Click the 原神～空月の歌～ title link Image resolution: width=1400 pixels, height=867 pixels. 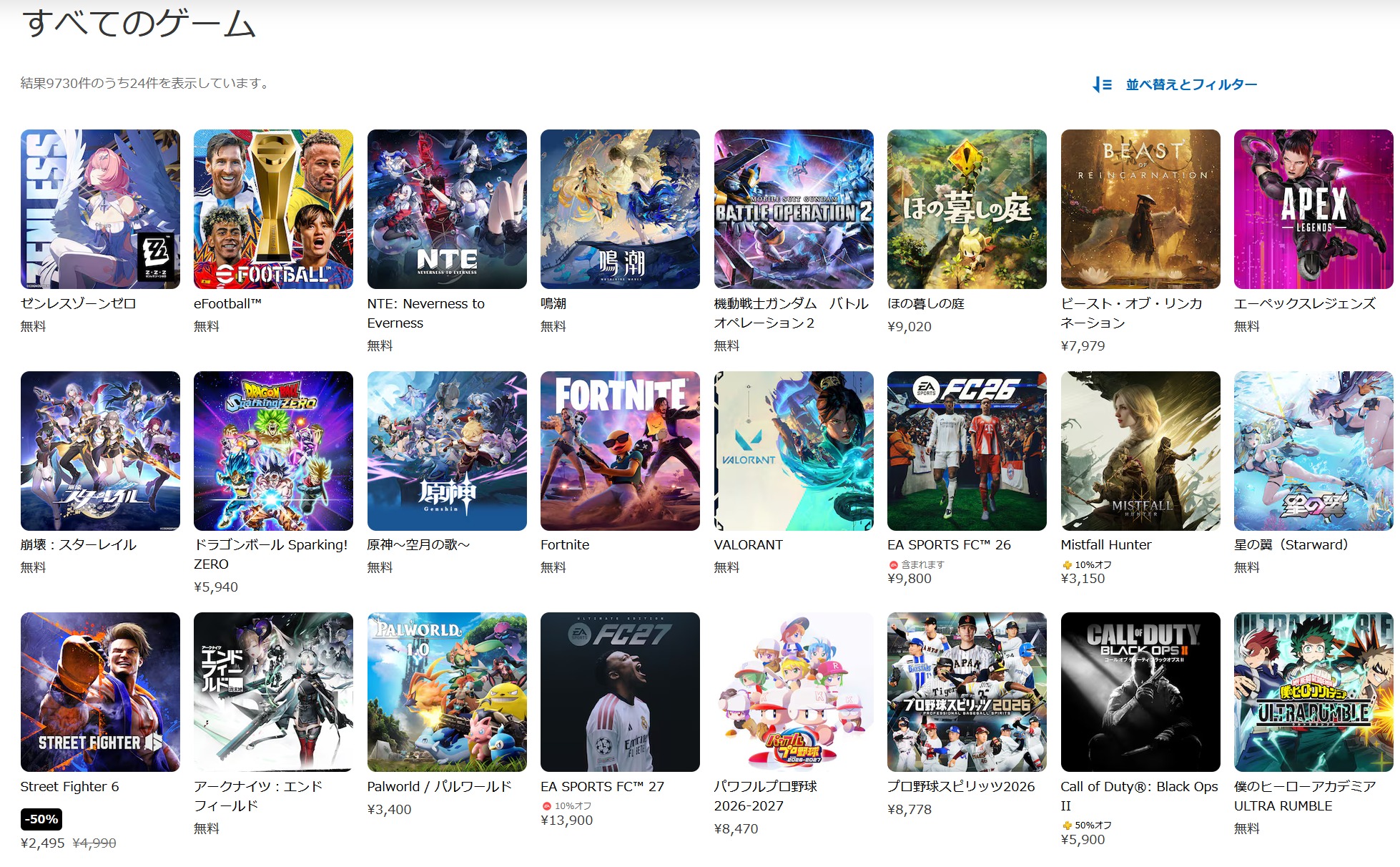[x=418, y=544]
